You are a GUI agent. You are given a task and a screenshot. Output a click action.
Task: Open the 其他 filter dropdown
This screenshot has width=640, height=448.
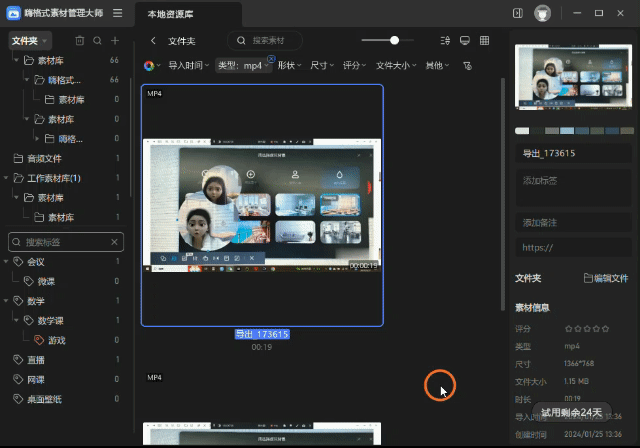(x=437, y=66)
